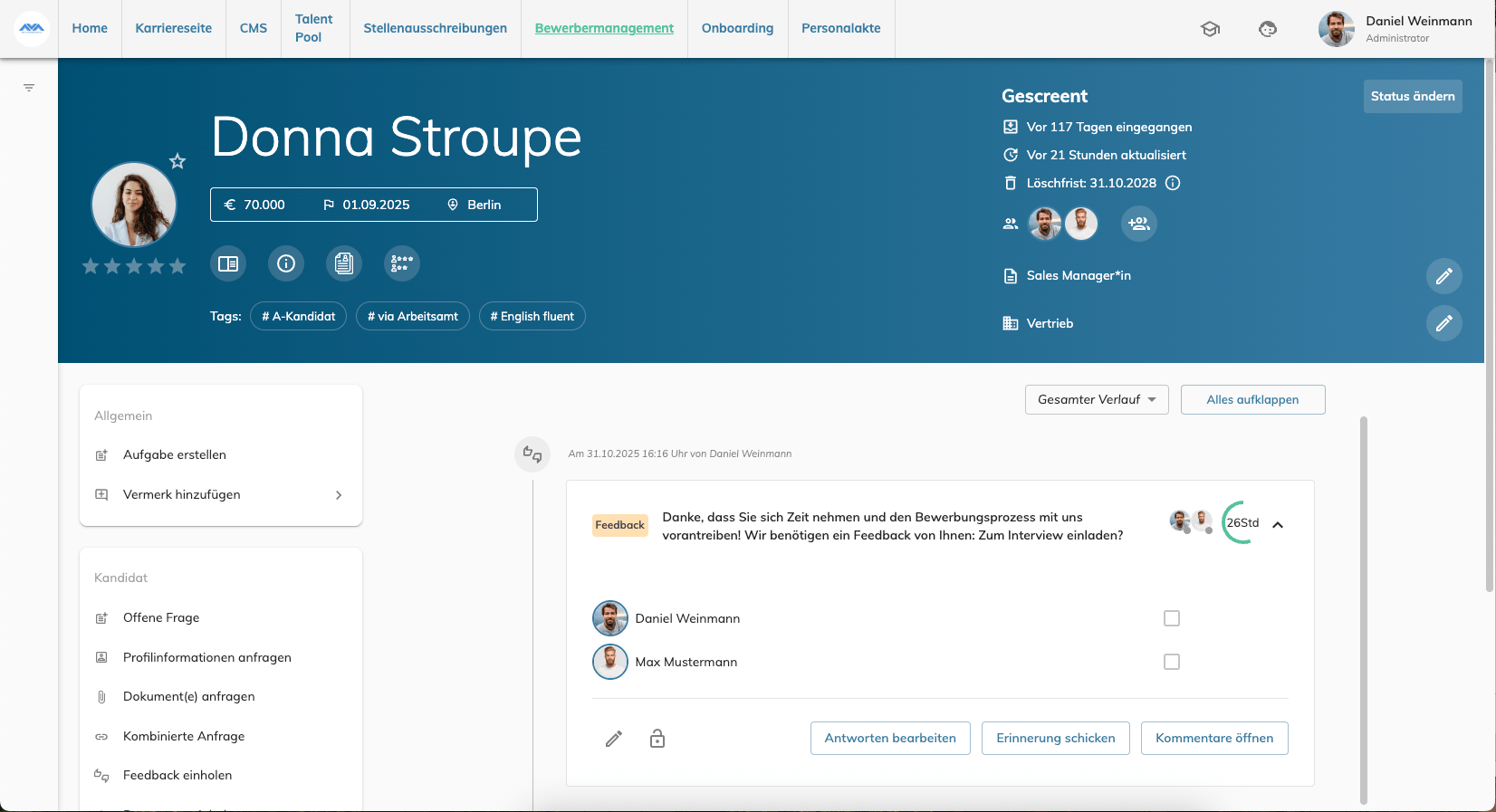
Task: Set the five-star candidate rating
Action: coord(177,266)
